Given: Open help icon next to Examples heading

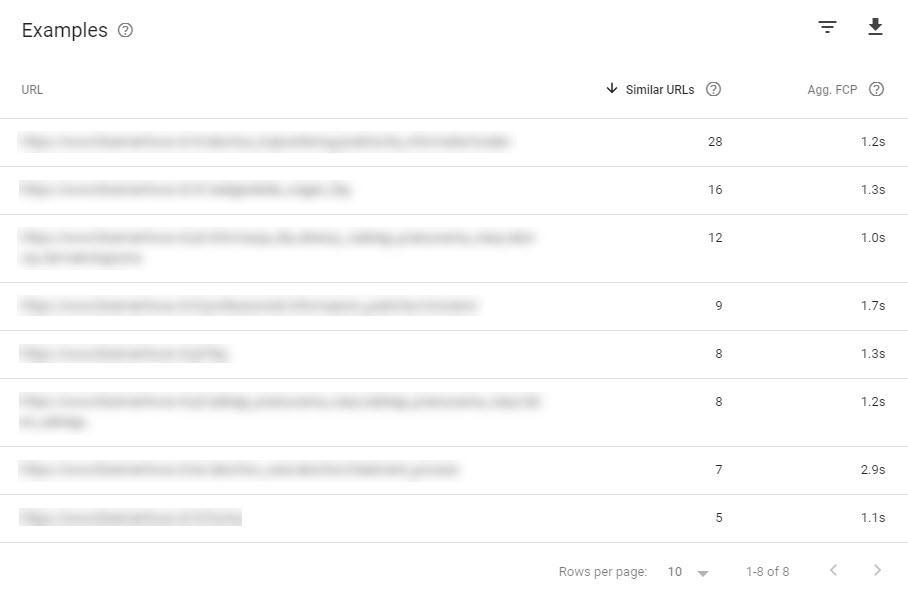Looking at the screenshot, I should (125, 30).
